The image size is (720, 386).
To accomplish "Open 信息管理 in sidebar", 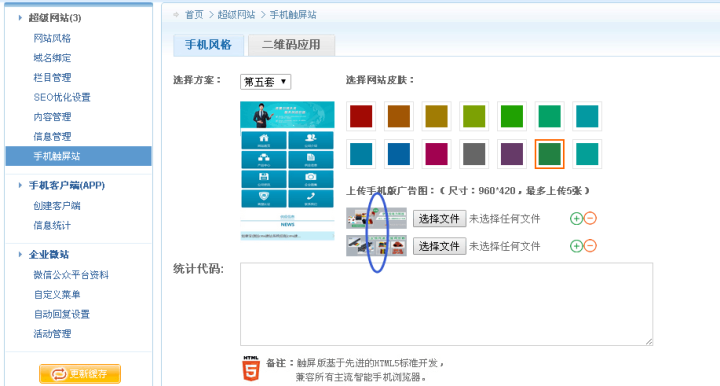I will click(52, 137).
